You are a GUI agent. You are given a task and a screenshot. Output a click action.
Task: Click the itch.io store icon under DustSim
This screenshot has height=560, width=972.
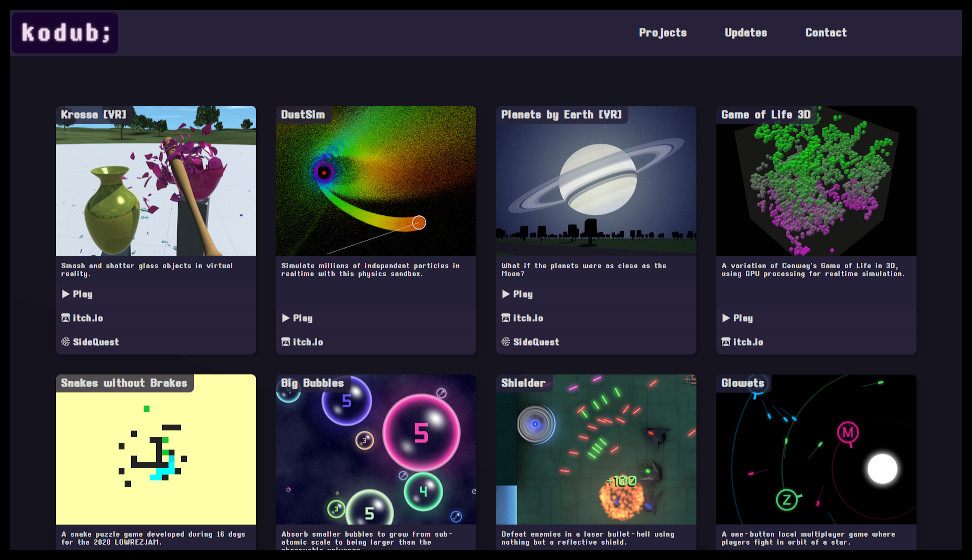(x=285, y=342)
